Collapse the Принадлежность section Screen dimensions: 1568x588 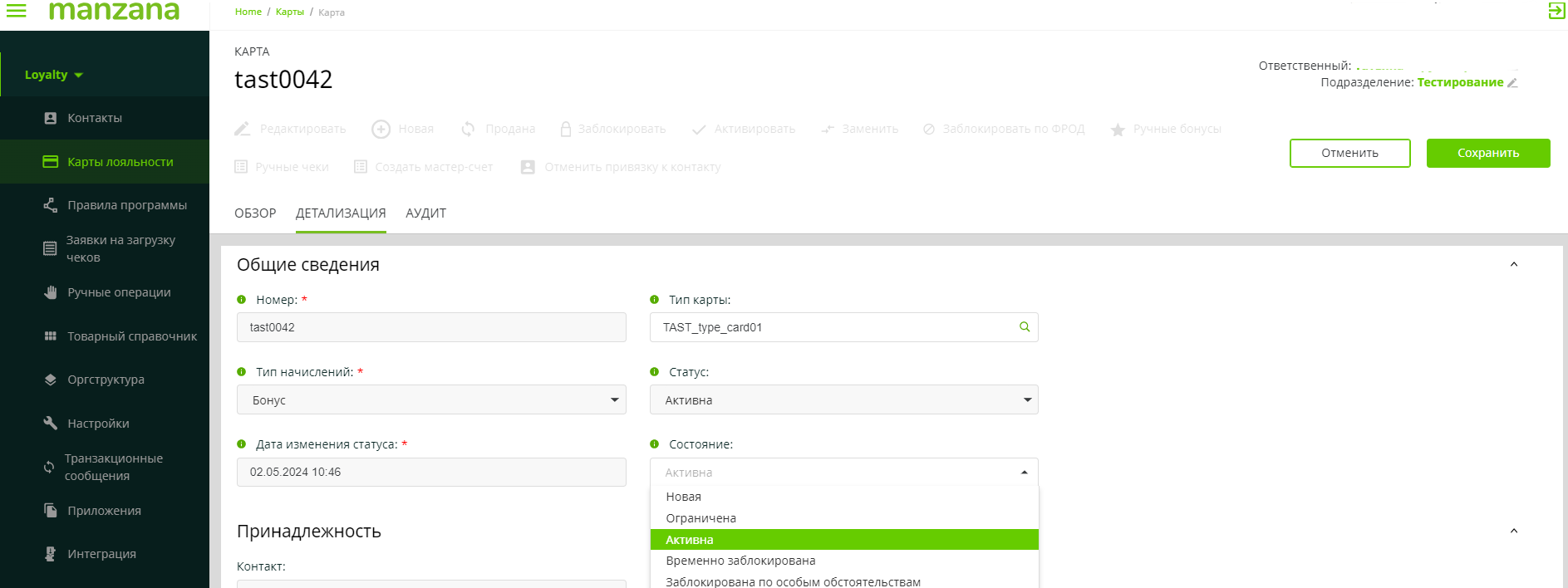(1513, 532)
